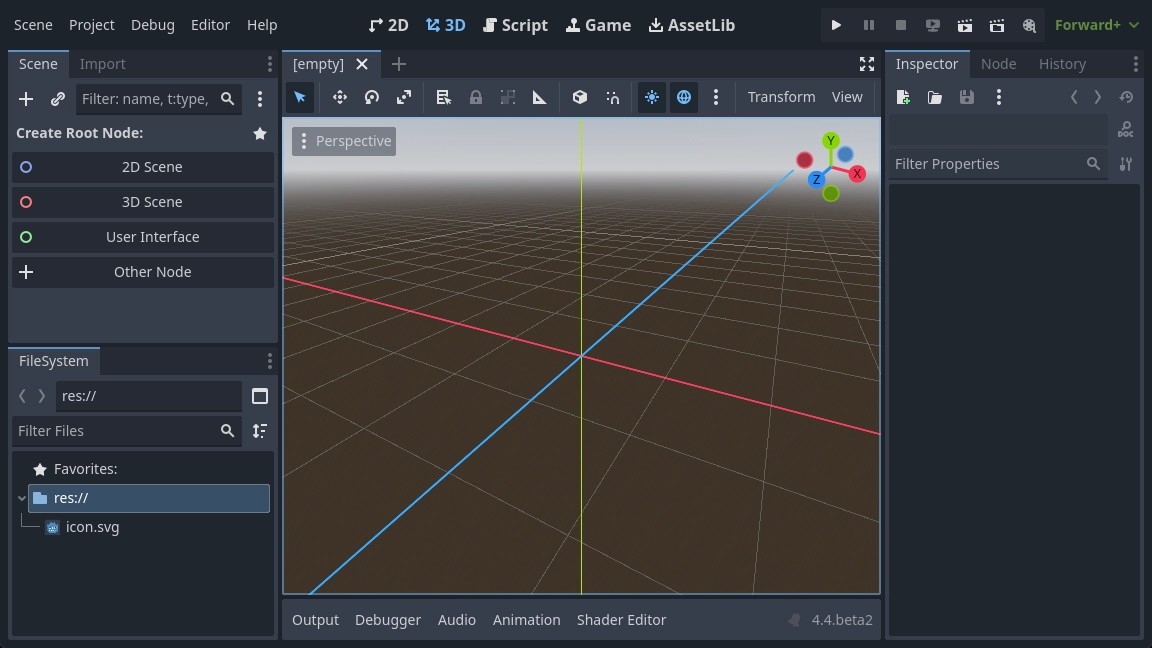The width and height of the screenshot is (1152, 648).
Task: Open the search help Doc icon
Action: [x=1125, y=128]
